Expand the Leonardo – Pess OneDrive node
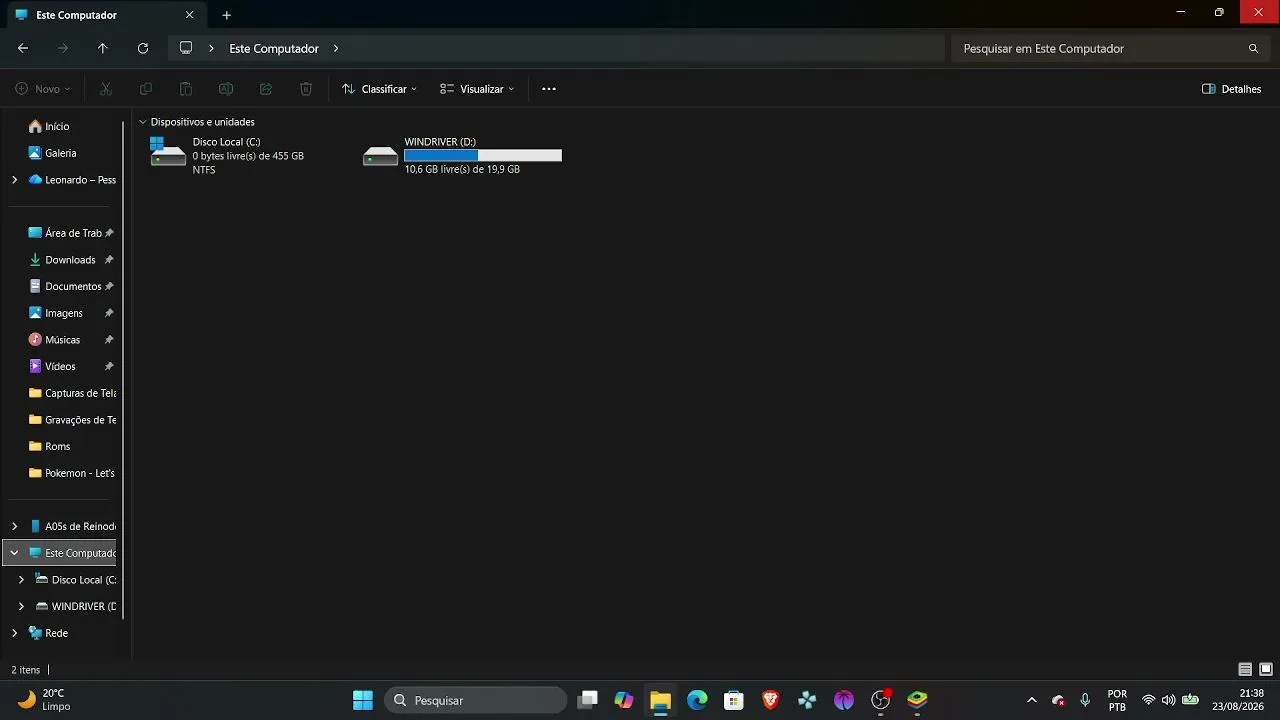1280x720 pixels. pyautogui.click(x=14, y=180)
